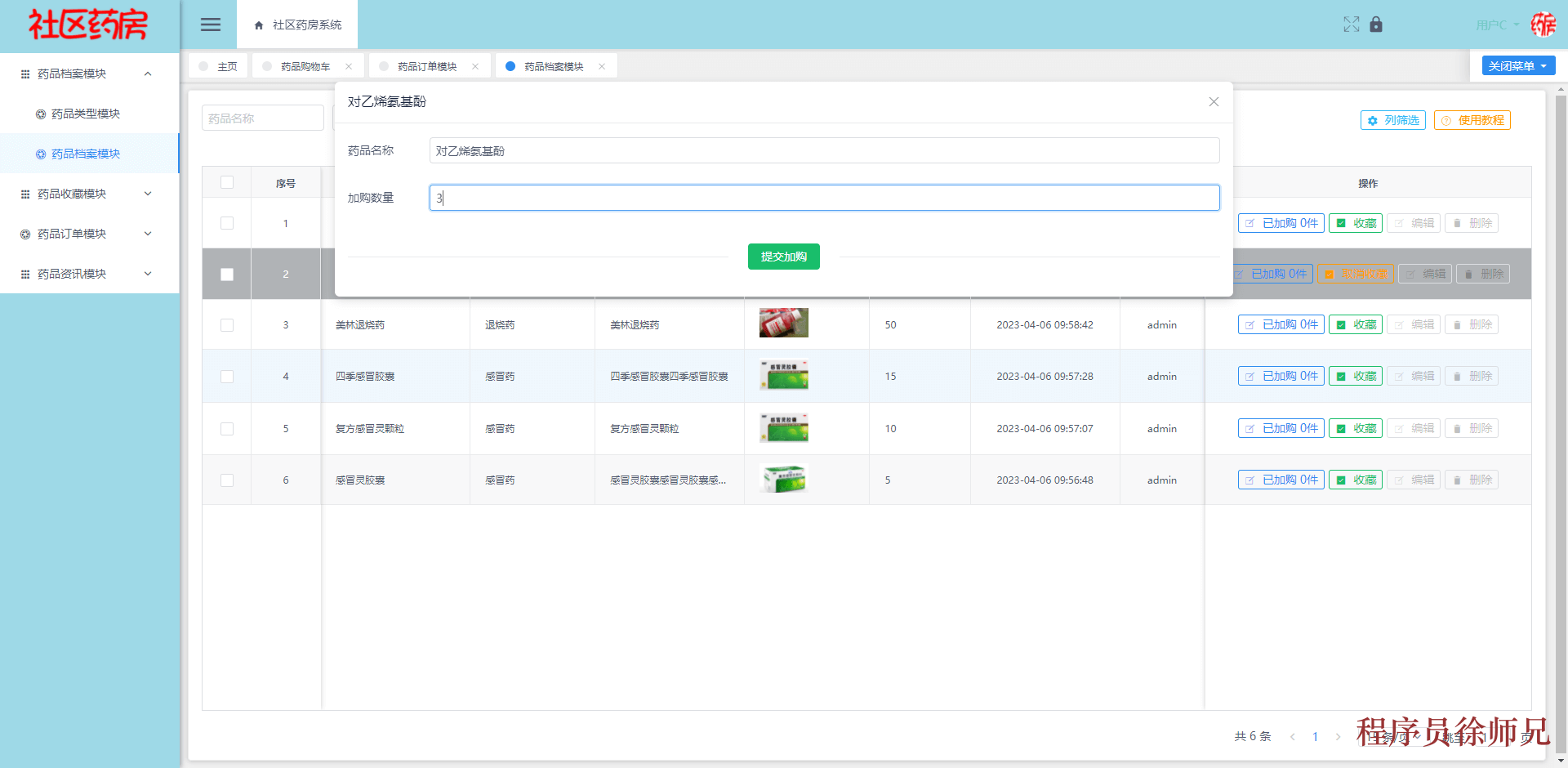Open the 用户C account dropdown
The width and height of the screenshot is (1568, 768).
pyautogui.click(x=1494, y=25)
